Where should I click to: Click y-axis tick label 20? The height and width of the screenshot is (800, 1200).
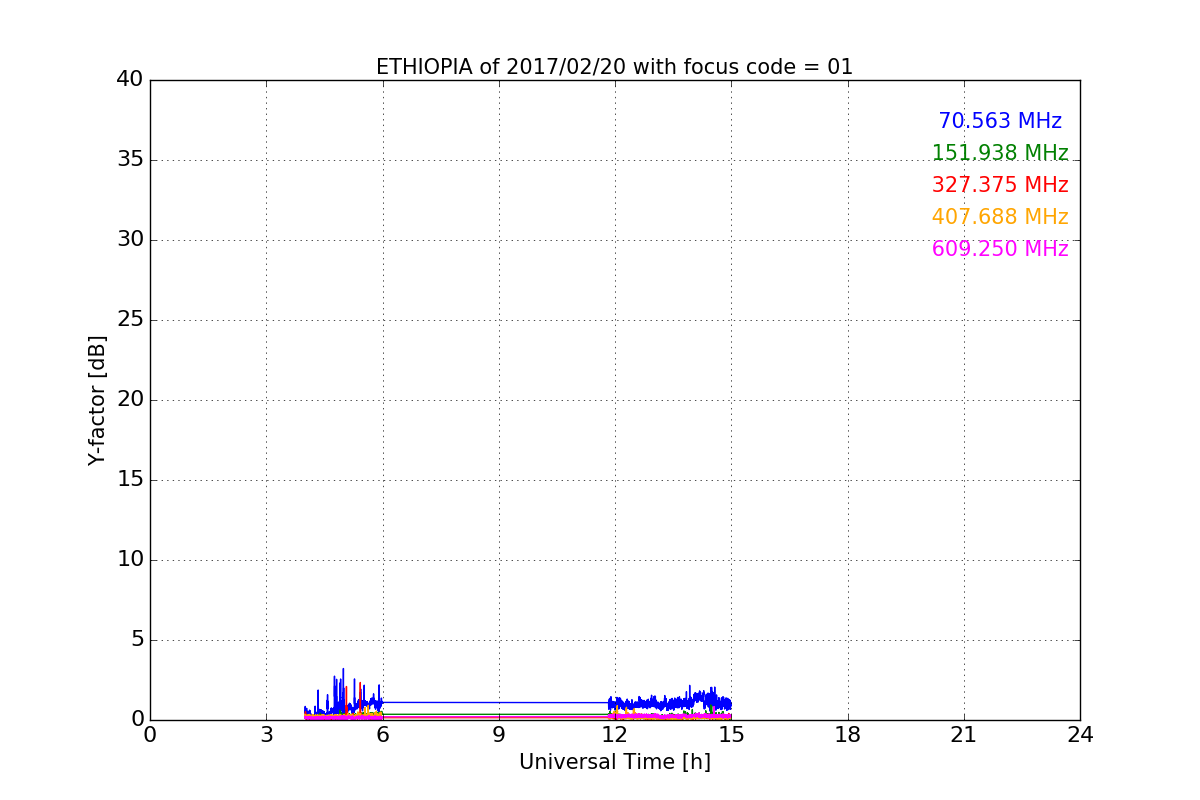pyautogui.click(x=130, y=400)
